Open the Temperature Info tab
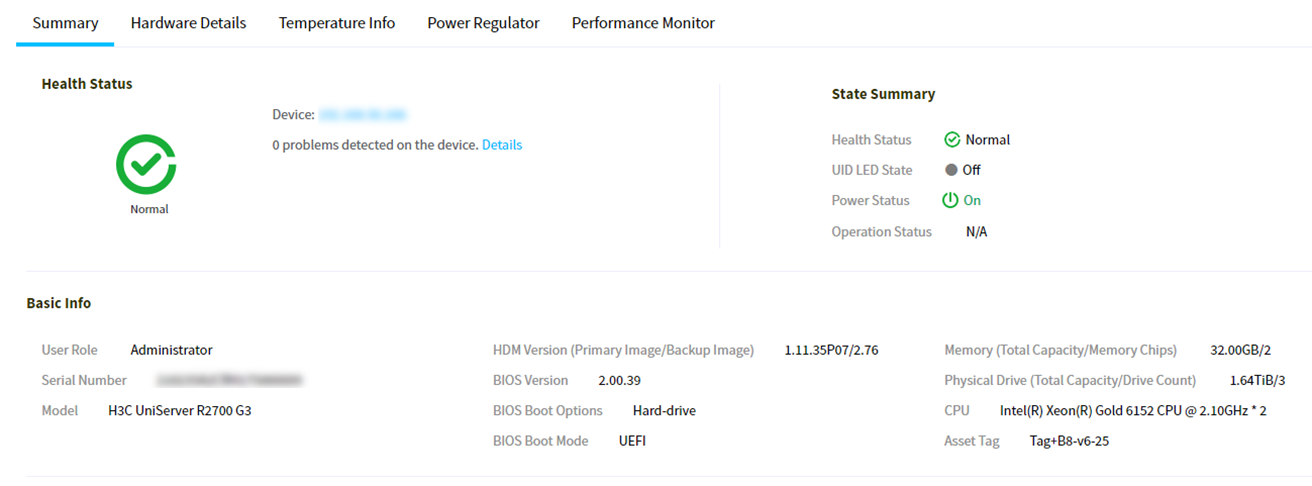This screenshot has width=1312, height=486. (x=337, y=23)
